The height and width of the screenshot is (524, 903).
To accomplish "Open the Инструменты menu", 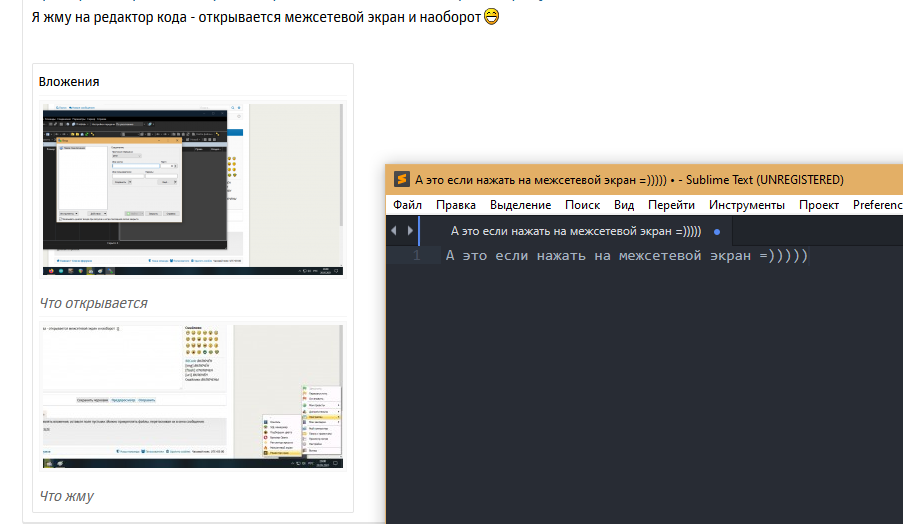I will click(746, 205).
